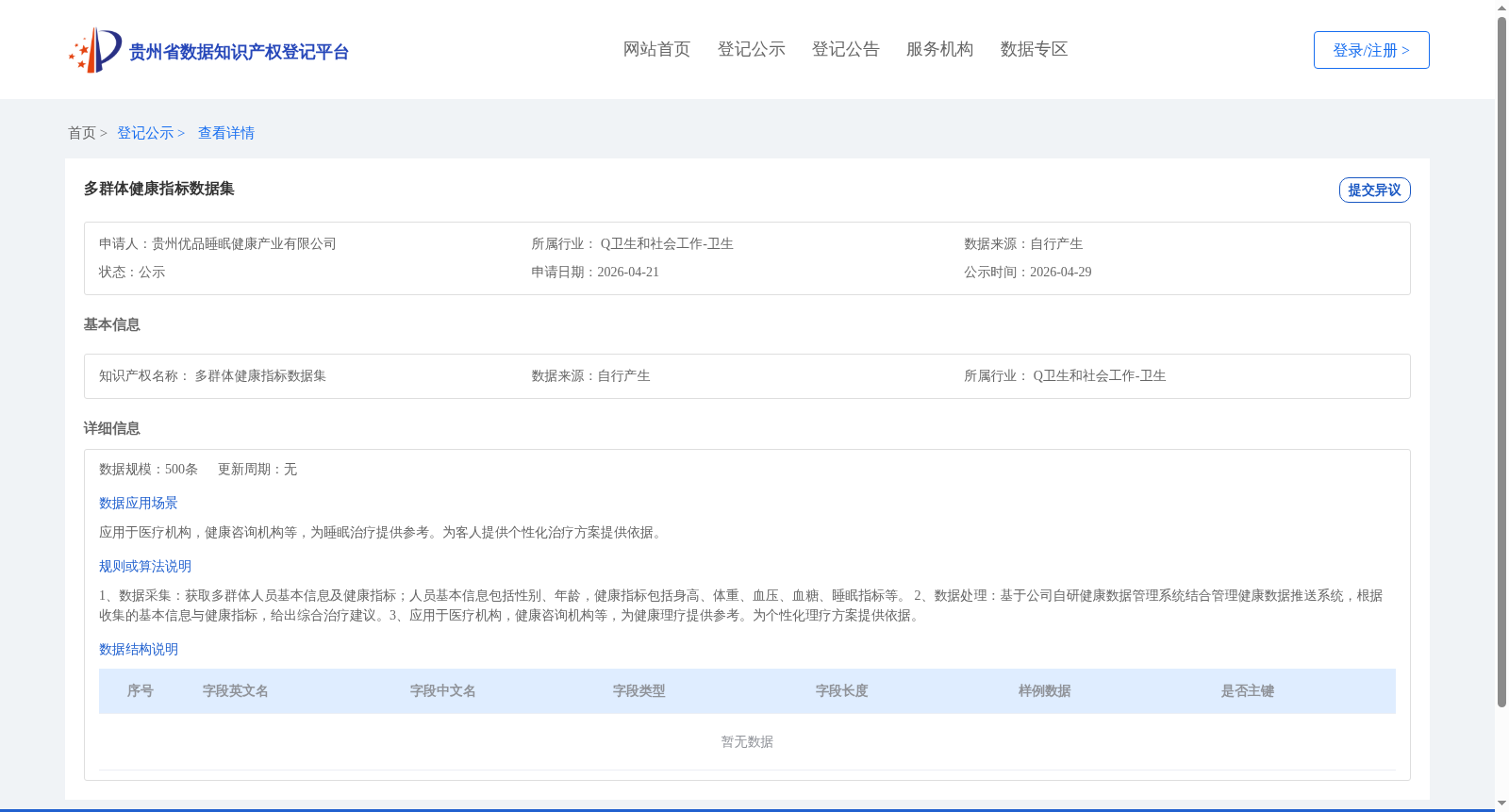Click the scrollbar up arrow
This screenshot has width=1509, height=812.
pos(1501,8)
